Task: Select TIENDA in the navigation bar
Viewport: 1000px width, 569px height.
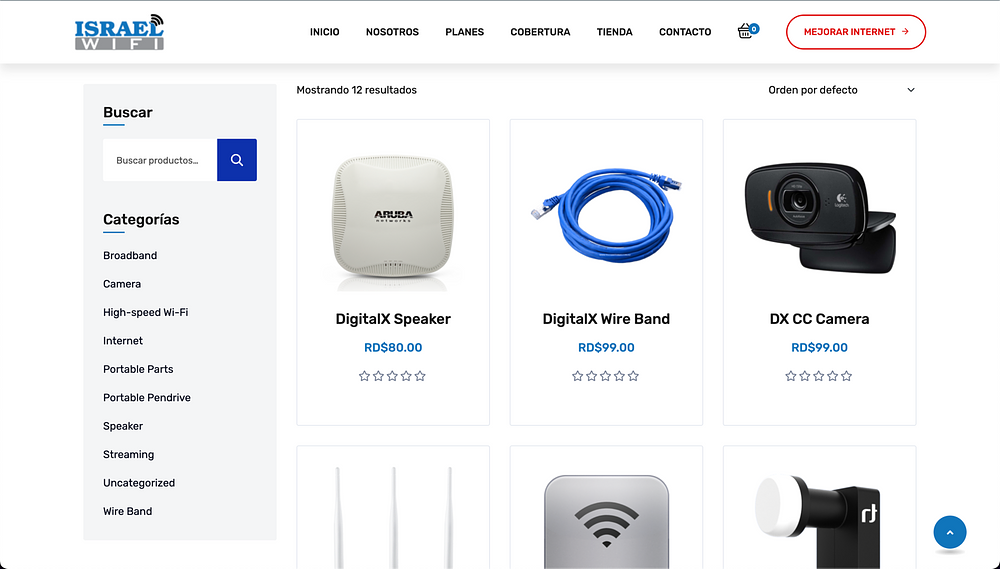Action: click(x=614, y=32)
